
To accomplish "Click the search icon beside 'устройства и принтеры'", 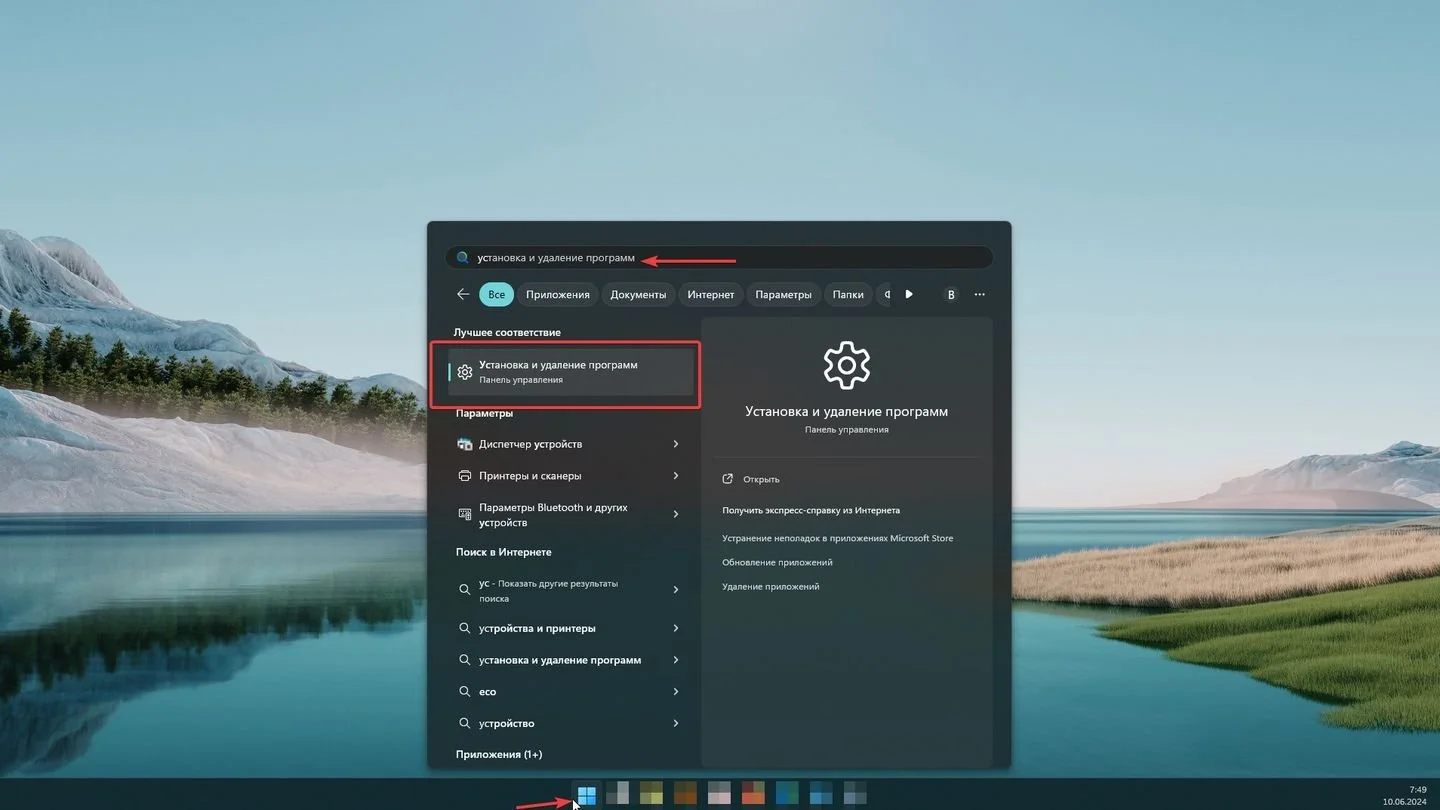I will [465, 628].
